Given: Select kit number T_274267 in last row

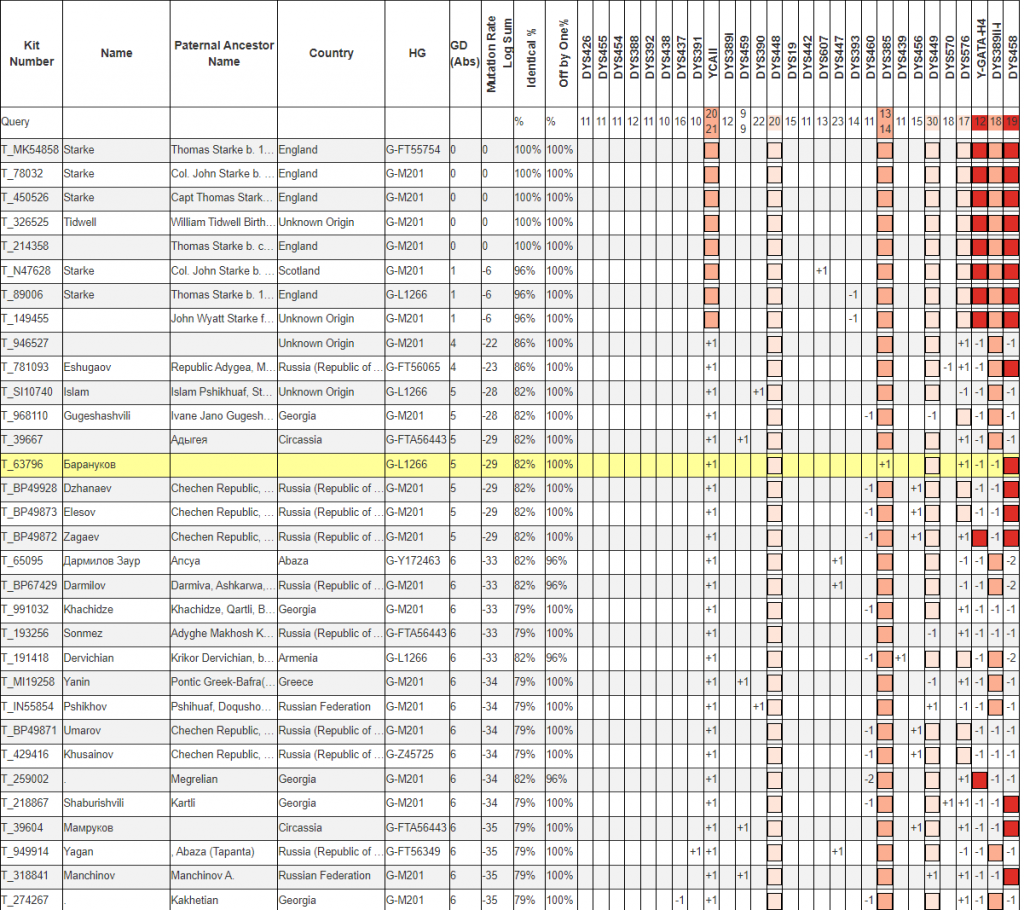Looking at the screenshot, I should 27,900.
